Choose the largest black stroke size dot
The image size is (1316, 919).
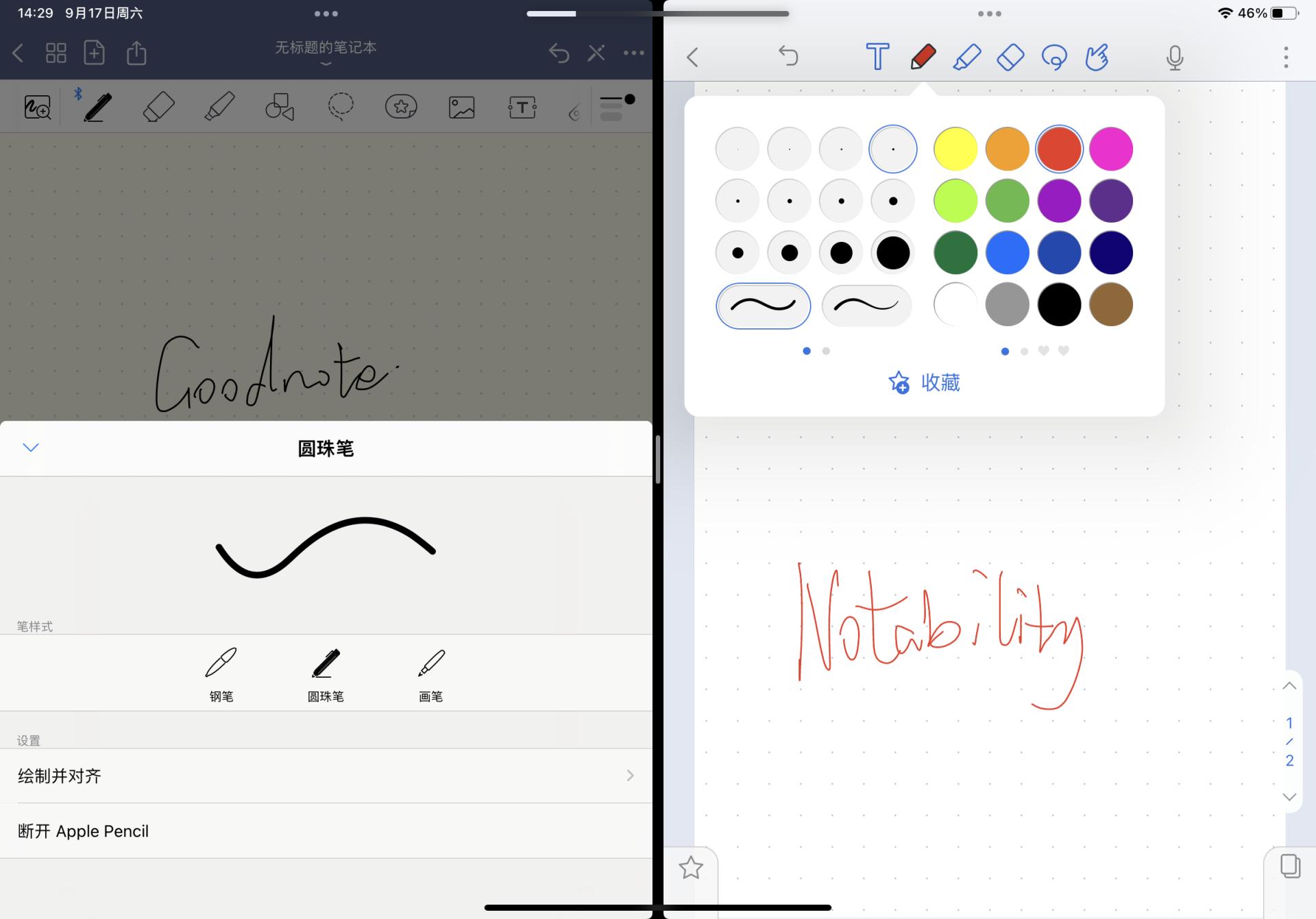pyautogui.click(x=892, y=252)
